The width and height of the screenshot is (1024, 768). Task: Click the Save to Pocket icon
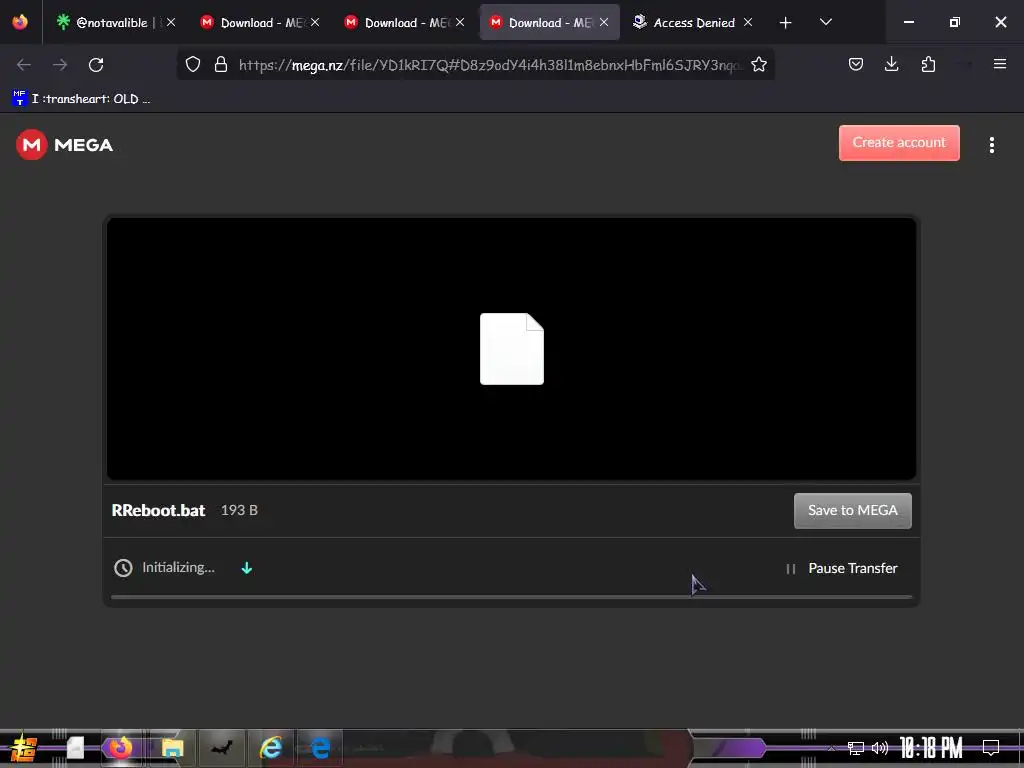[856, 64]
